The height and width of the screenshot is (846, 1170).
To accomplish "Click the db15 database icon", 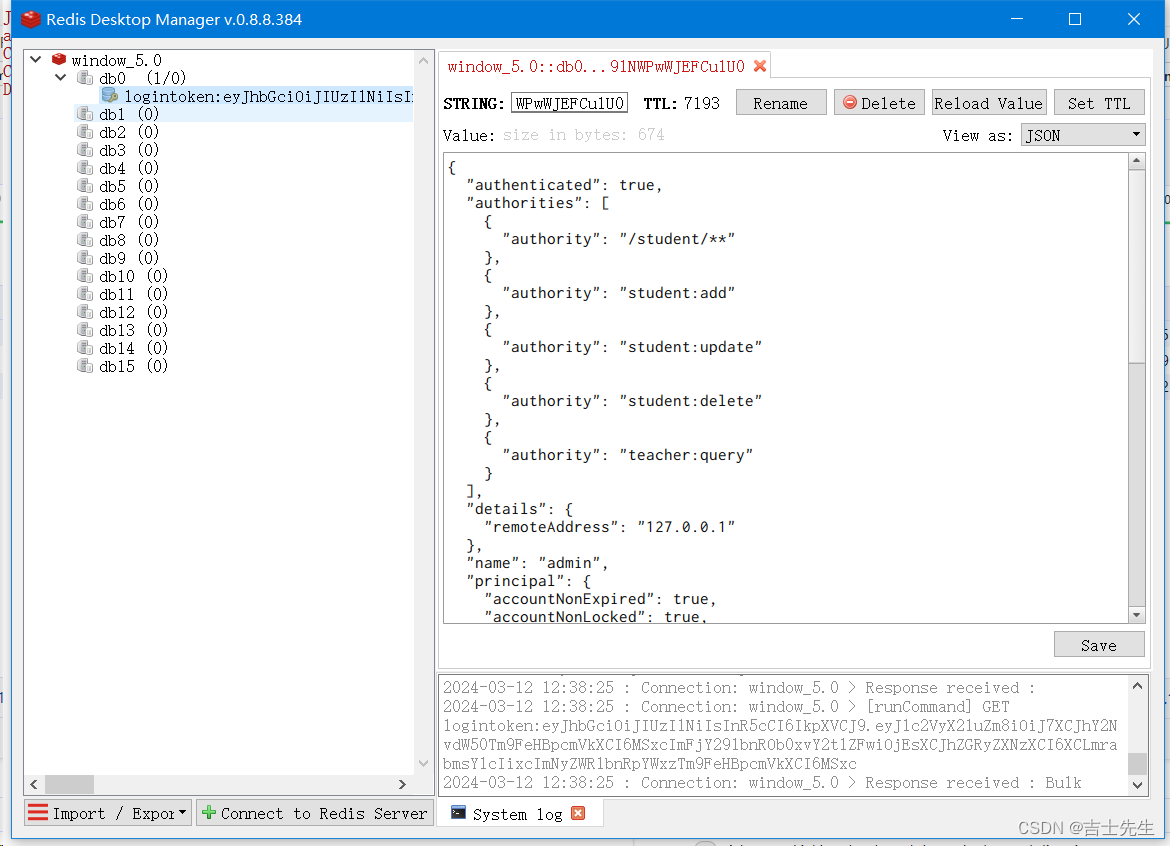I will pyautogui.click(x=86, y=366).
